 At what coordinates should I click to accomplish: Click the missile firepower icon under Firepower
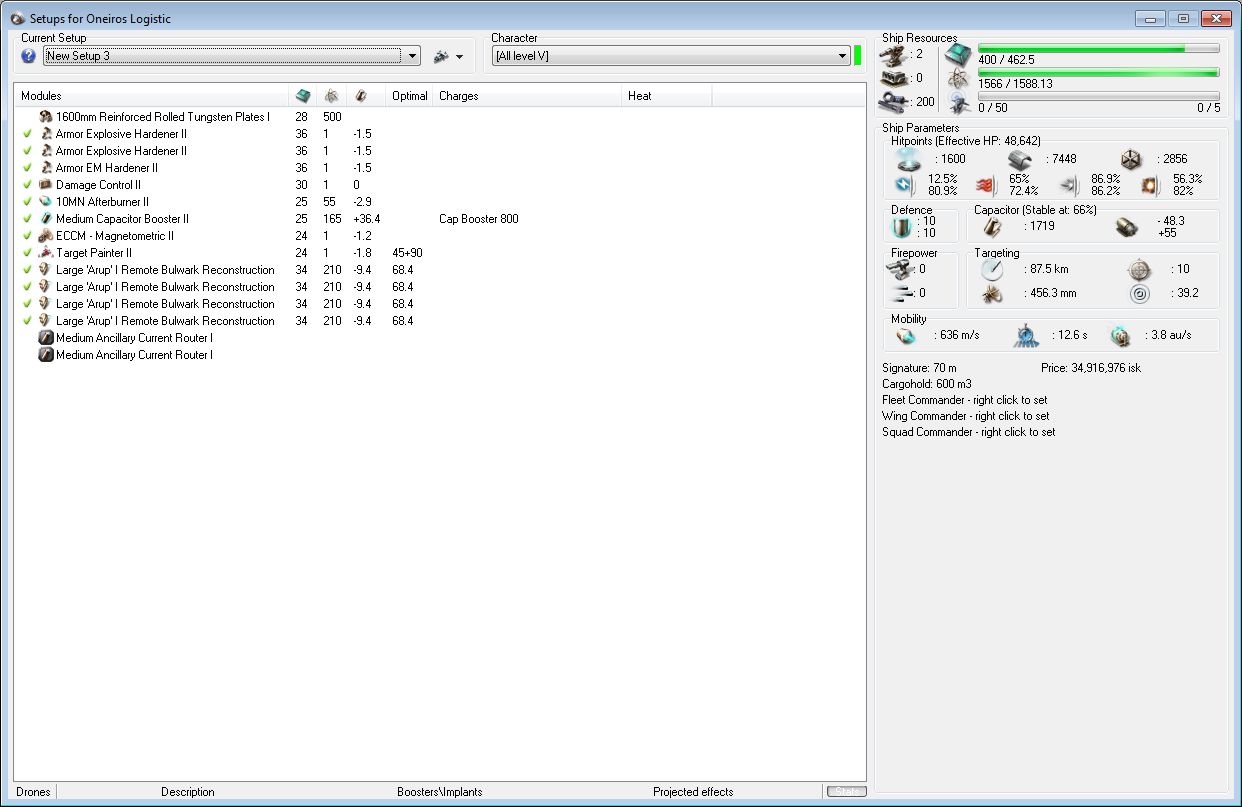coord(903,293)
